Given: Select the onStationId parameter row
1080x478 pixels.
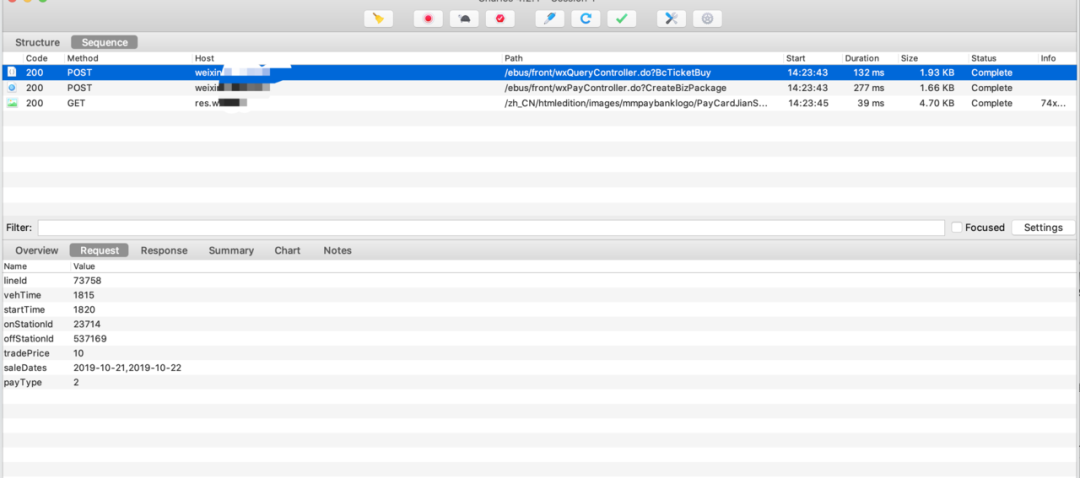Looking at the screenshot, I should tap(540, 324).
